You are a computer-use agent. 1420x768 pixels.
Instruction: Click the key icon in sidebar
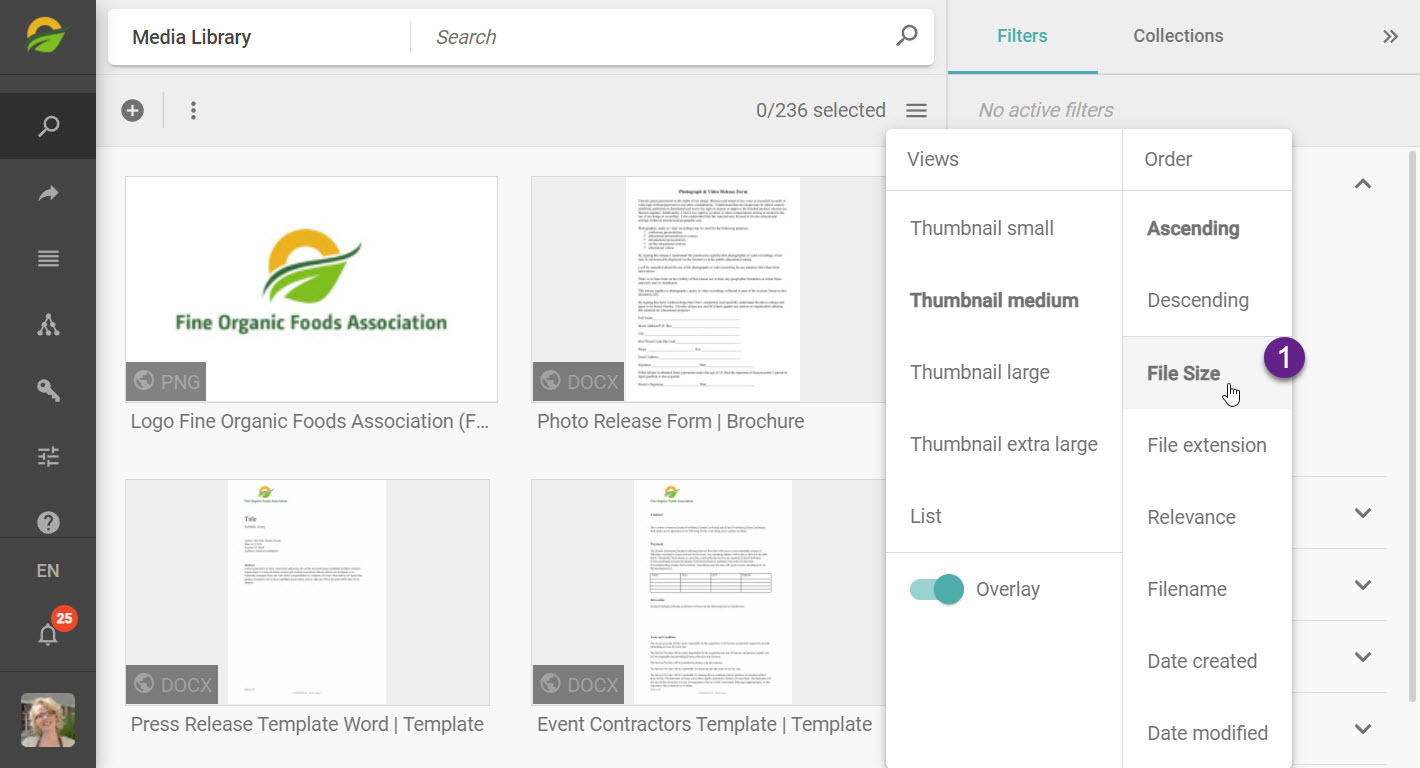(48, 390)
